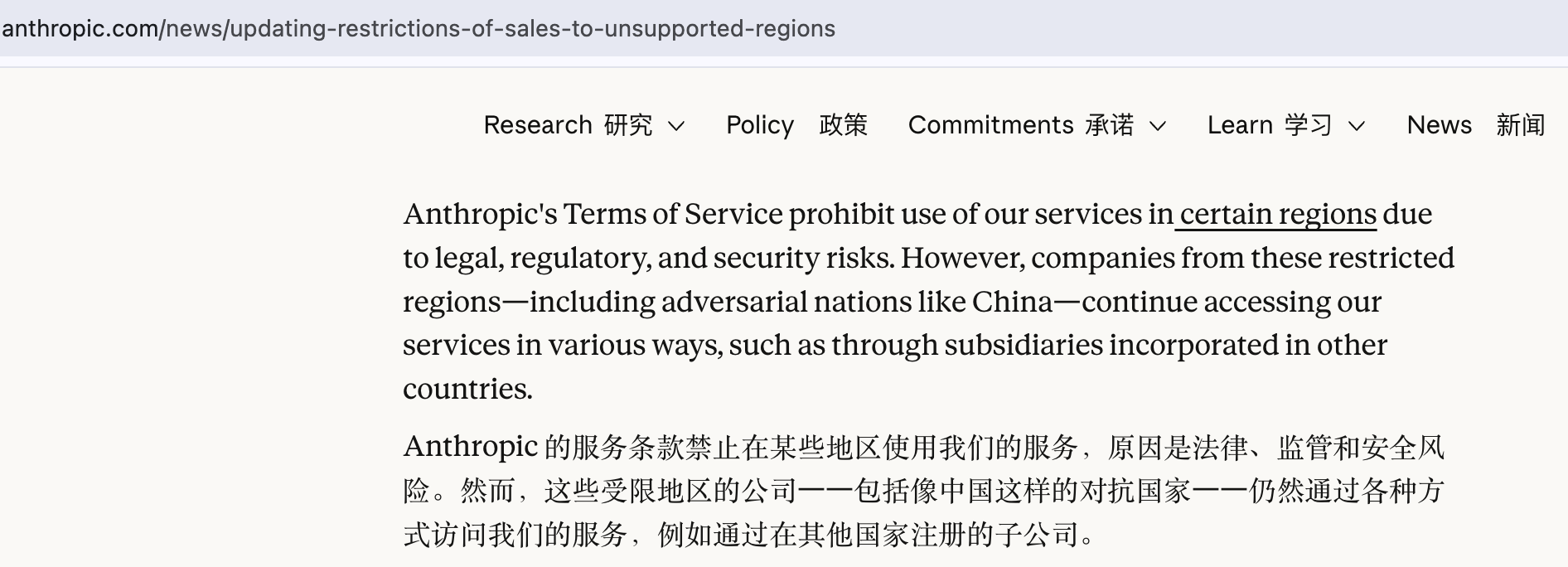Screen dimensions: 1568x567
Task: Click the 承诺 label beside Commitments
Action: [x=1110, y=125]
